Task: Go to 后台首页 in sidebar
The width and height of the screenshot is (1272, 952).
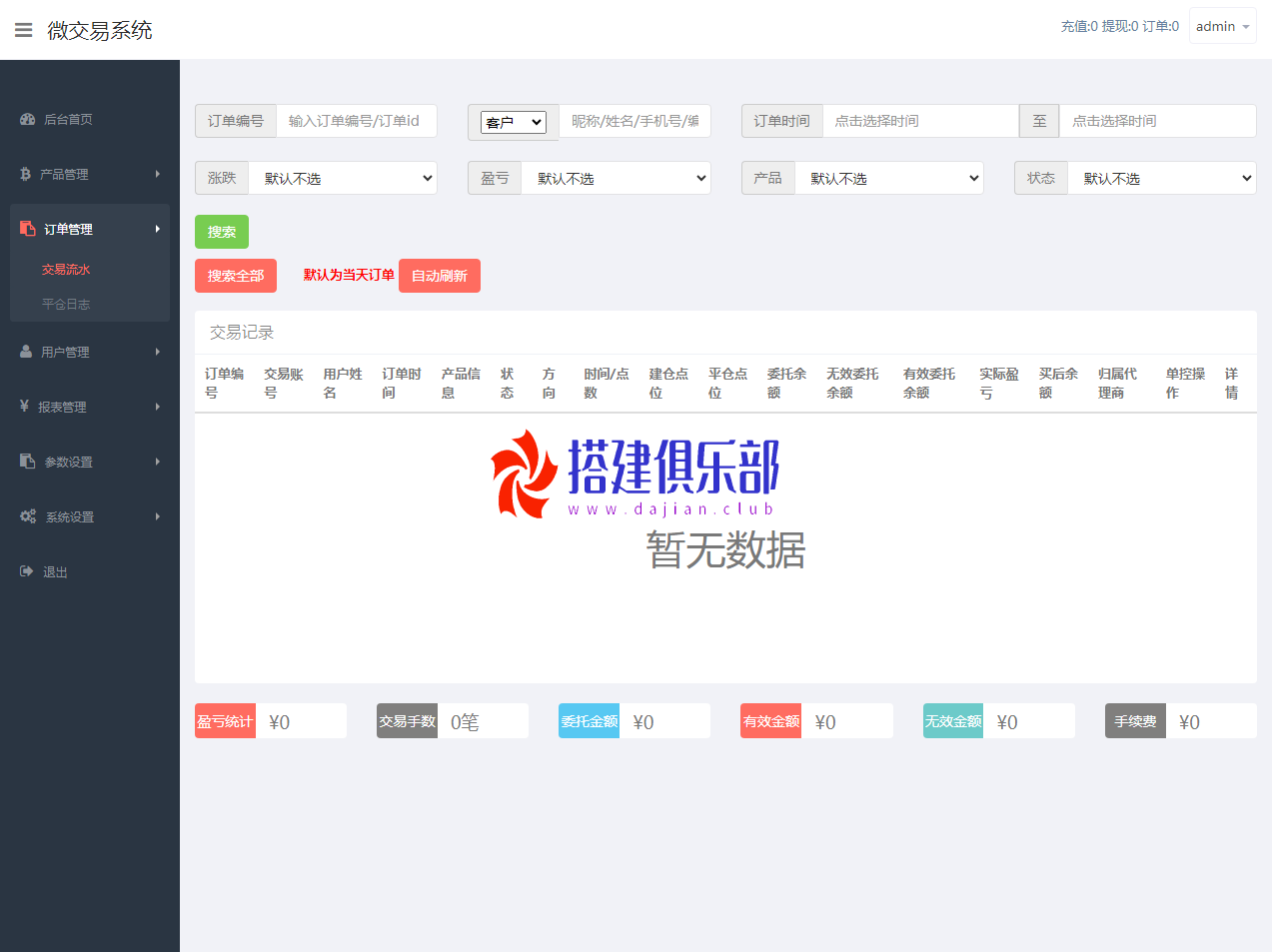Action: coord(68,119)
